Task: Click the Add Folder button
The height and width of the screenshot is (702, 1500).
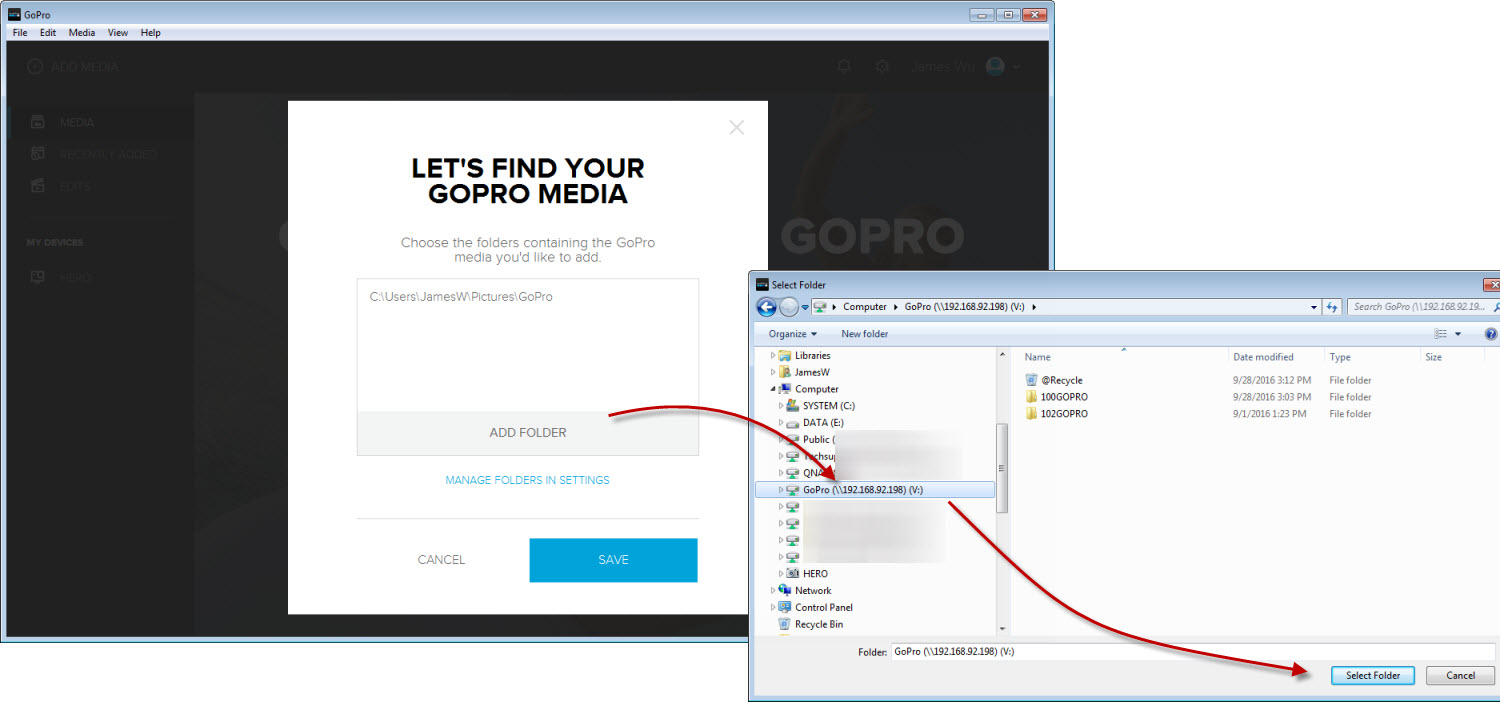Action: [527, 433]
